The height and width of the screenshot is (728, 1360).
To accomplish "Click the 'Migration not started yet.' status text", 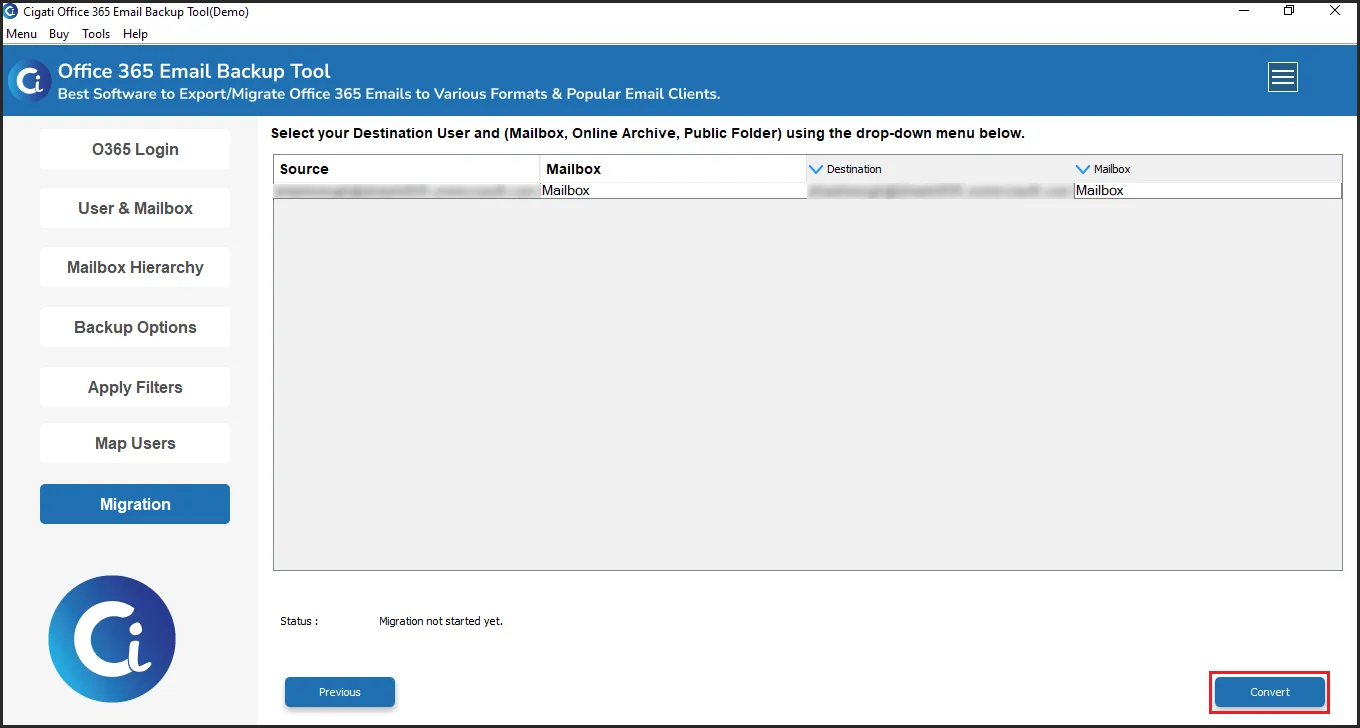I will click(441, 621).
